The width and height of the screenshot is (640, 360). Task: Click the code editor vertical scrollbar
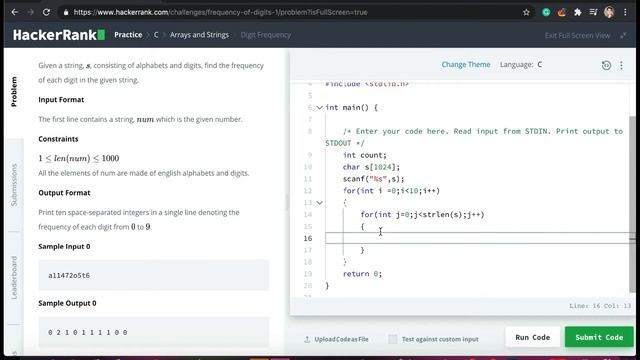click(632, 204)
